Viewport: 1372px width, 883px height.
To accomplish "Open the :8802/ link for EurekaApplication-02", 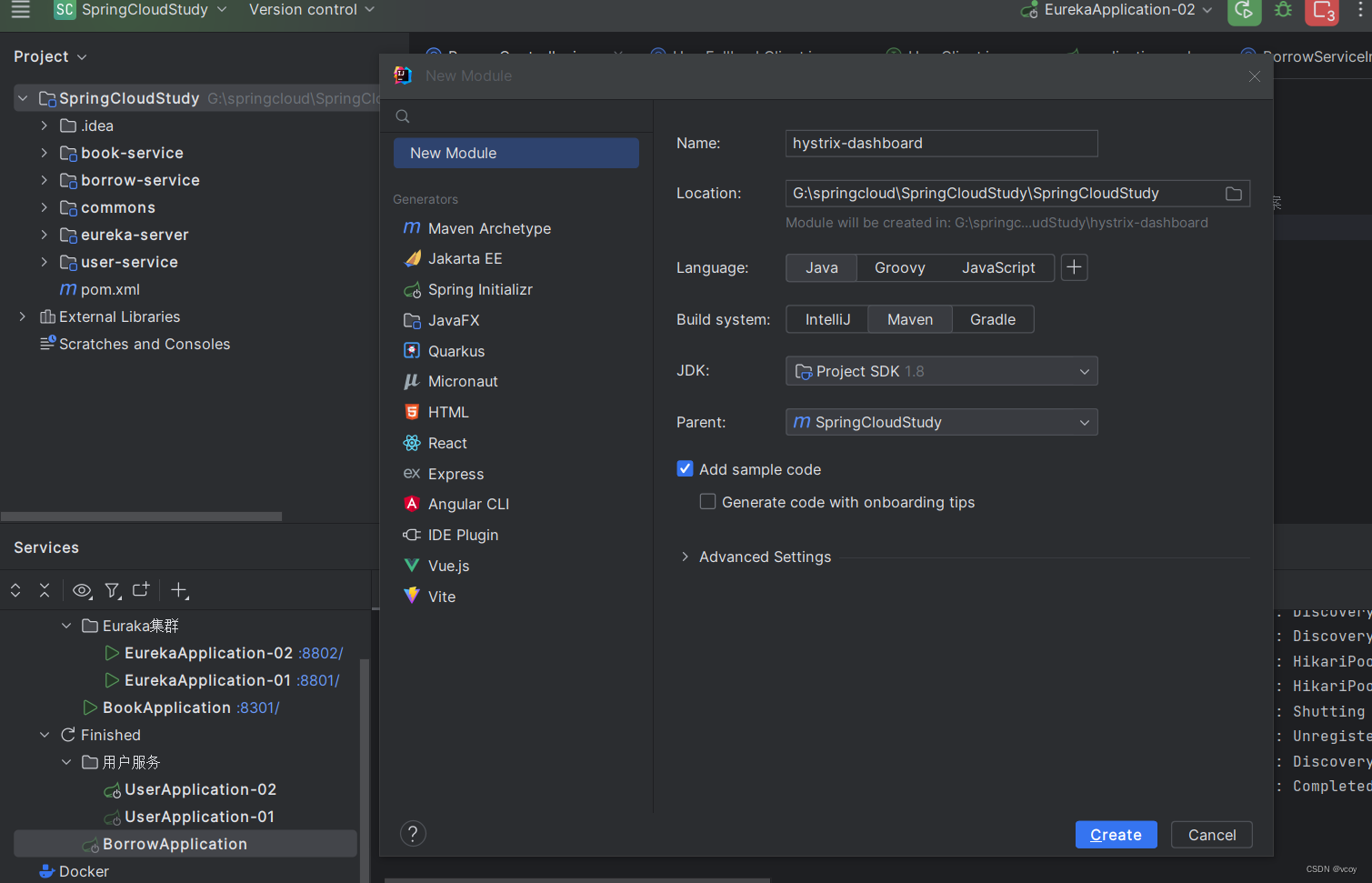I will tap(321, 653).
